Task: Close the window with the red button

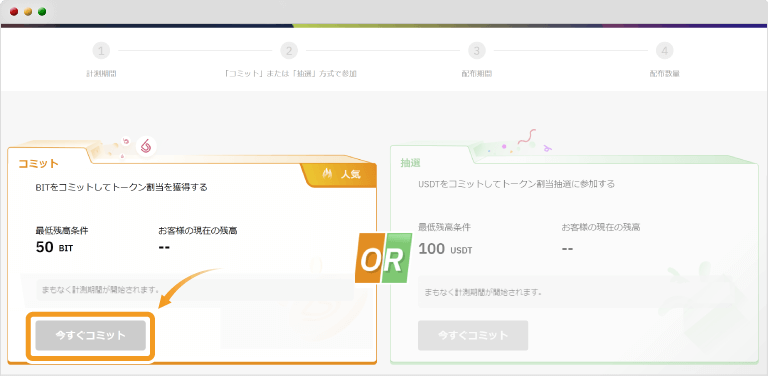Action: 14,11
